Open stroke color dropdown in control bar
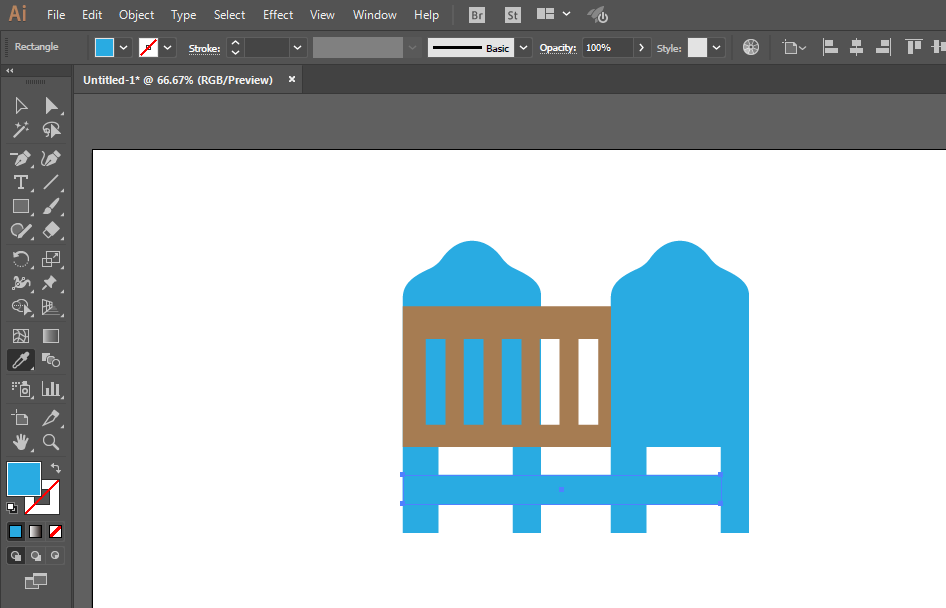This screenshot has width=946, height=608. pos(168,48)
